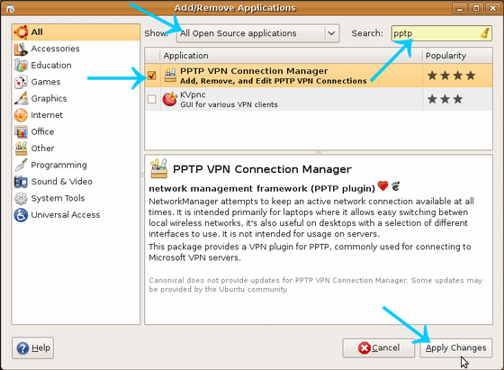Click the Cancel button
The width and height of the screenshot is (504, 370).
pyautogui.click(x=379, y=348)
